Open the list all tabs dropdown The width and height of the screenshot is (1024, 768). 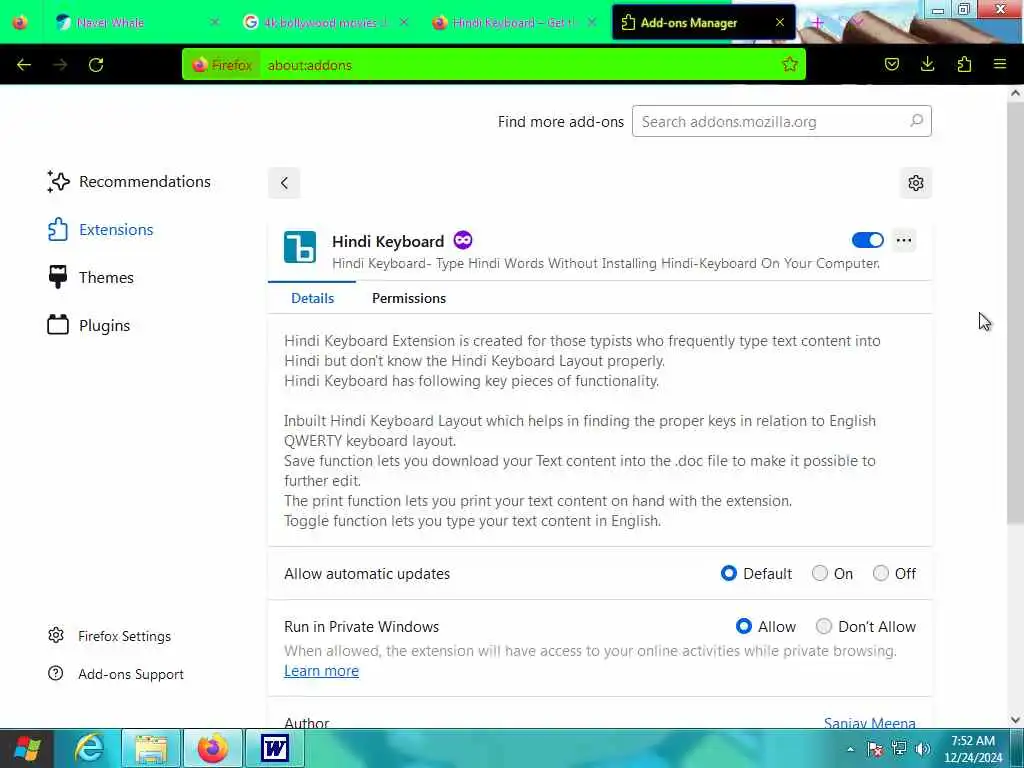[857, 22]
